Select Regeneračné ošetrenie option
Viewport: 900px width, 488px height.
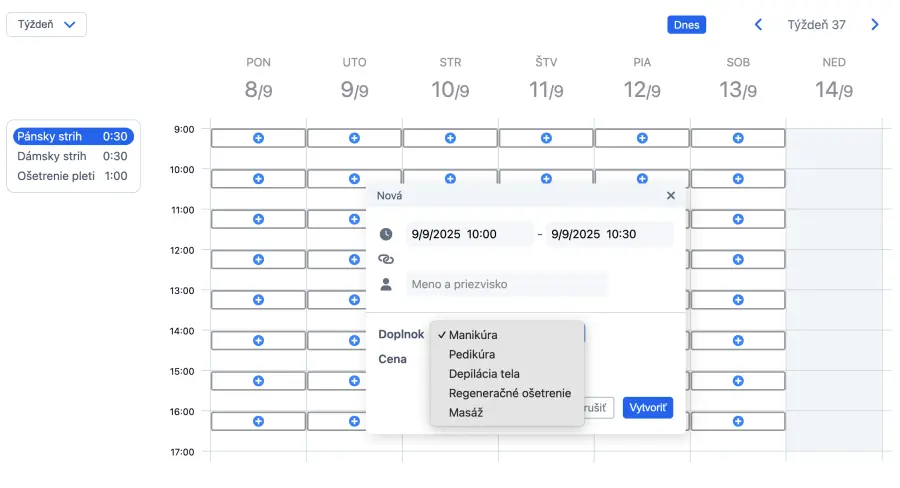[510, 393]
